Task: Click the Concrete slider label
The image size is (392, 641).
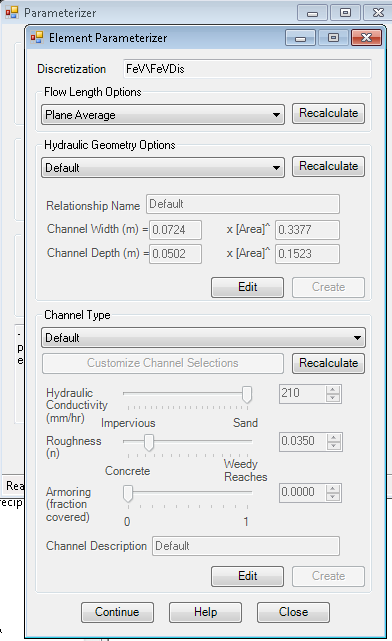Action: pyautogui.click(x=128, y=471)
